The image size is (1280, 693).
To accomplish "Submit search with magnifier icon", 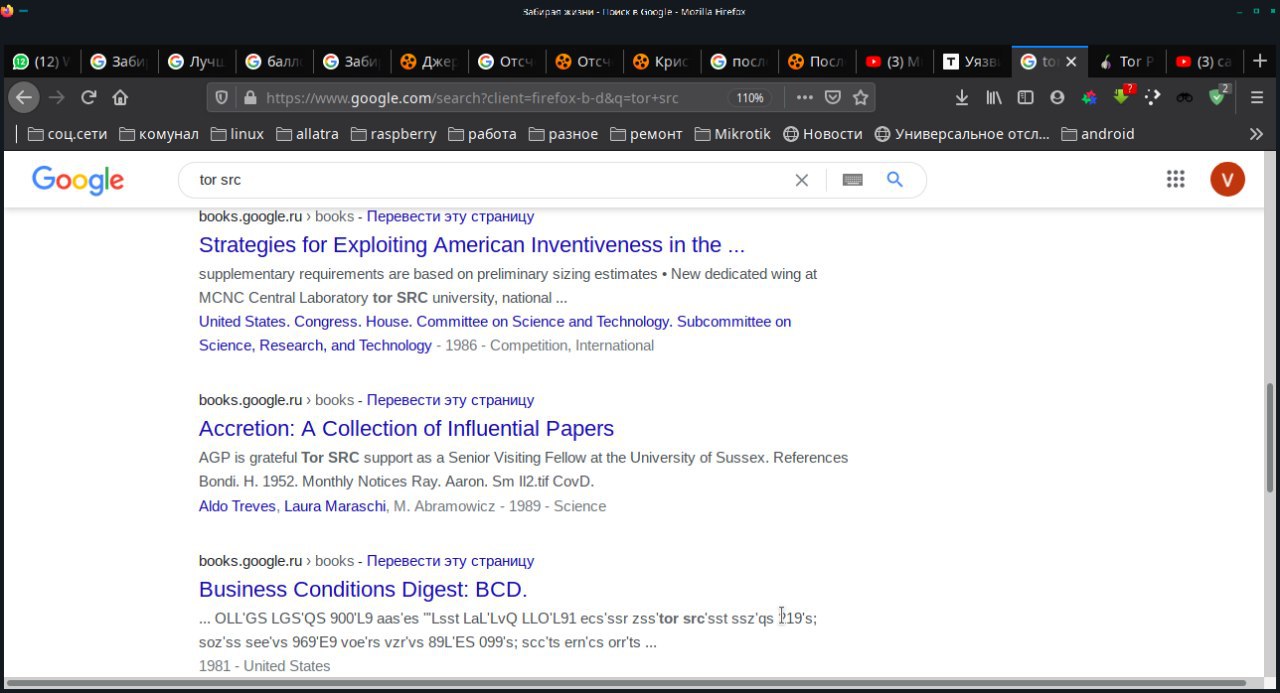I will [x=895, y=179].
